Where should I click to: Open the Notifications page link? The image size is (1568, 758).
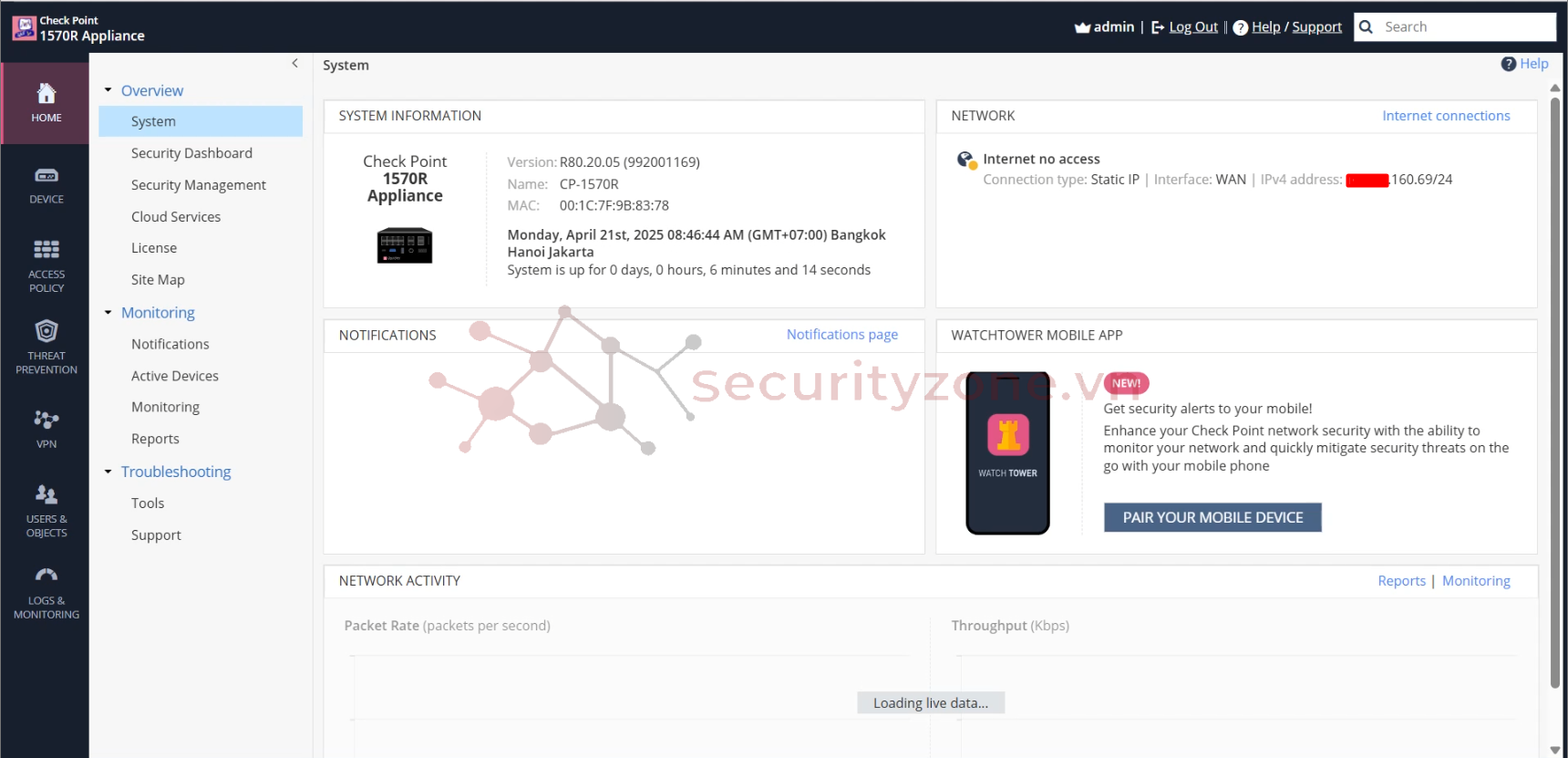click(x=842, y=335)
